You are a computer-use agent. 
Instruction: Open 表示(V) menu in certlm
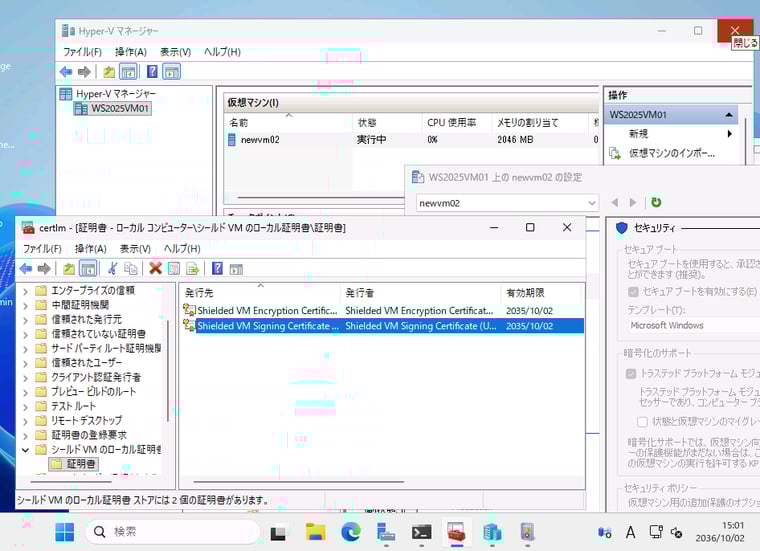[x=135, y=249]
